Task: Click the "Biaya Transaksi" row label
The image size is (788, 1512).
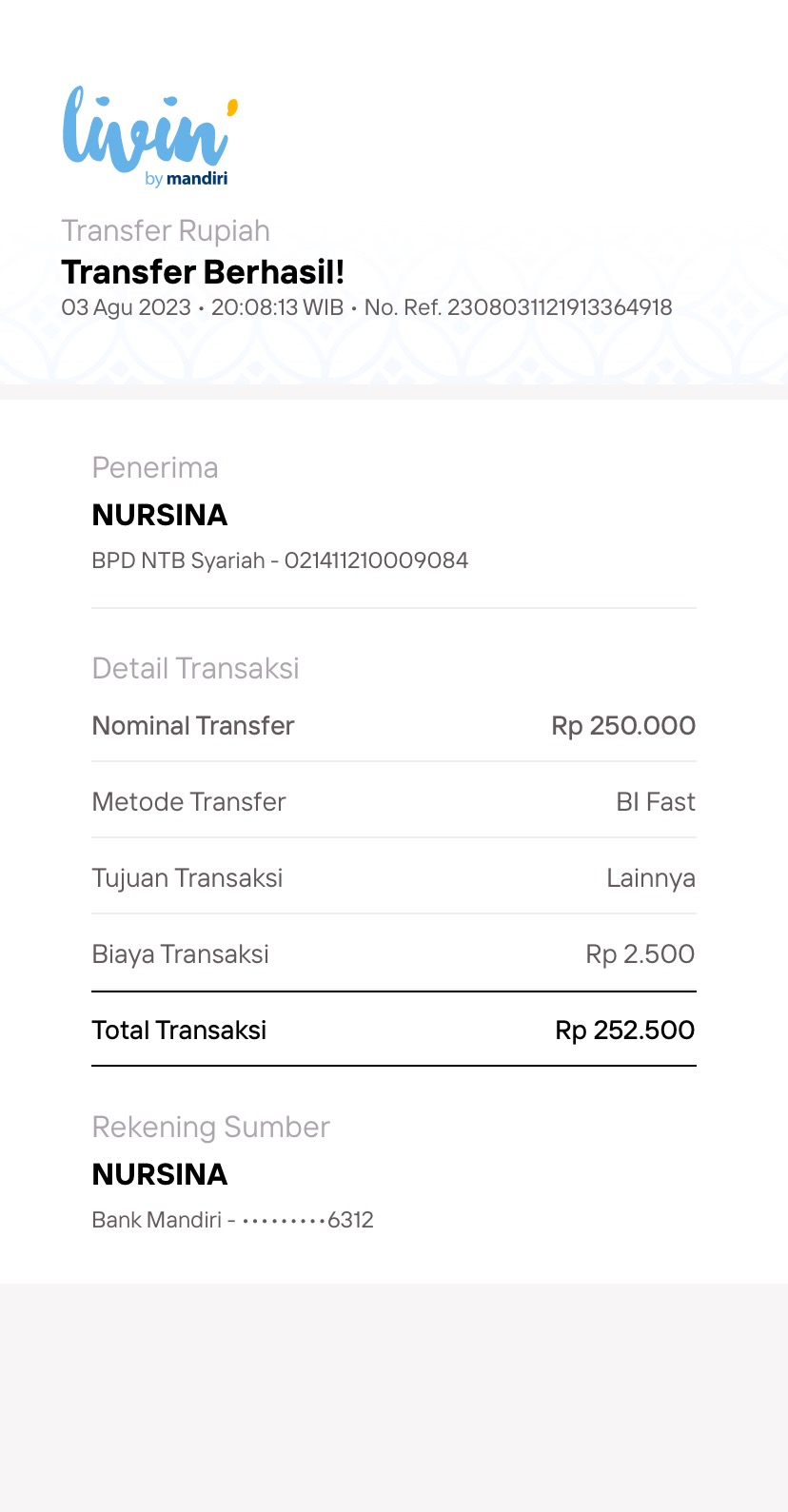Action: click(x=180, y=953)
